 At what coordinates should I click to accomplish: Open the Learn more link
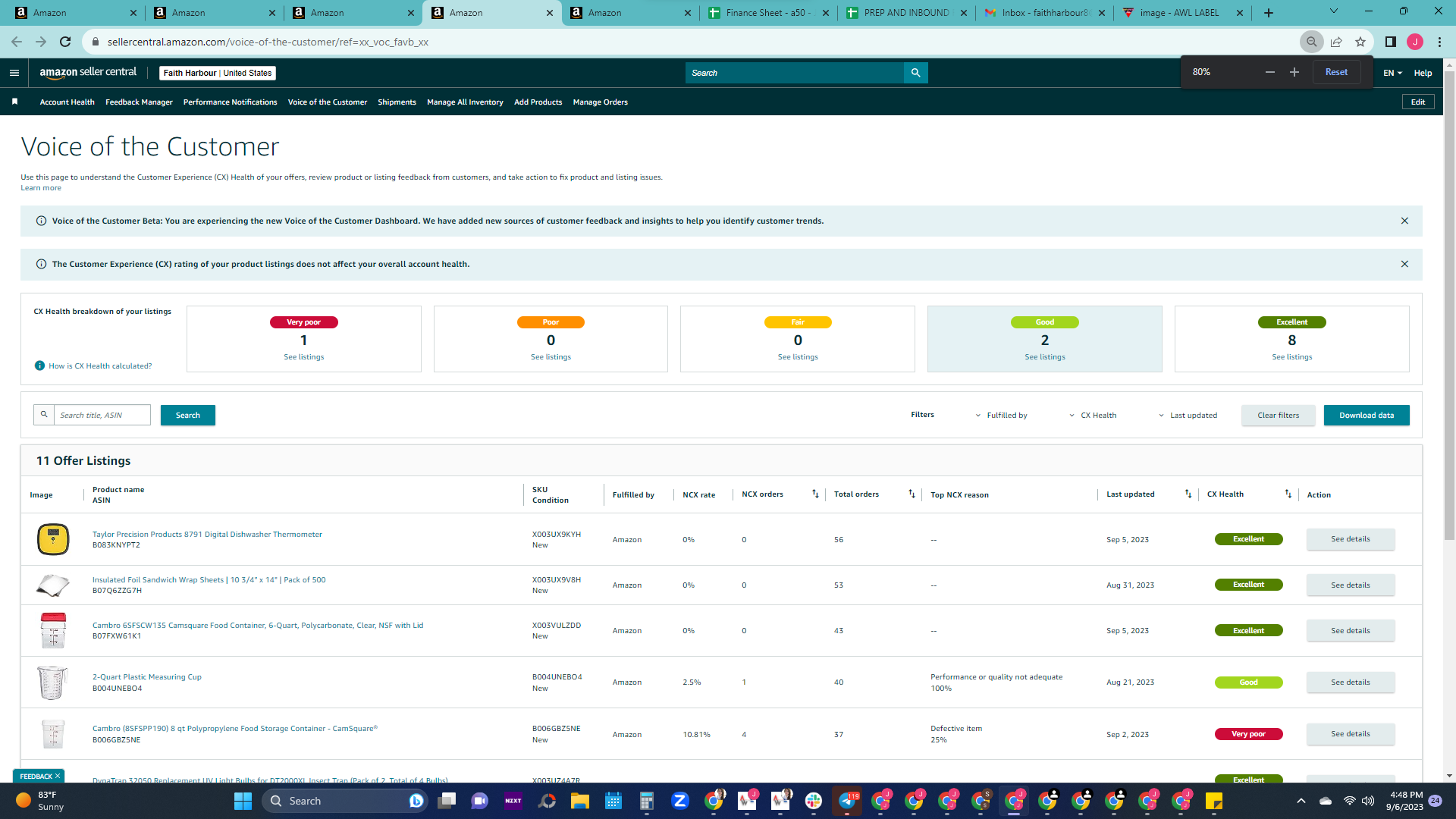click(41, 188)
